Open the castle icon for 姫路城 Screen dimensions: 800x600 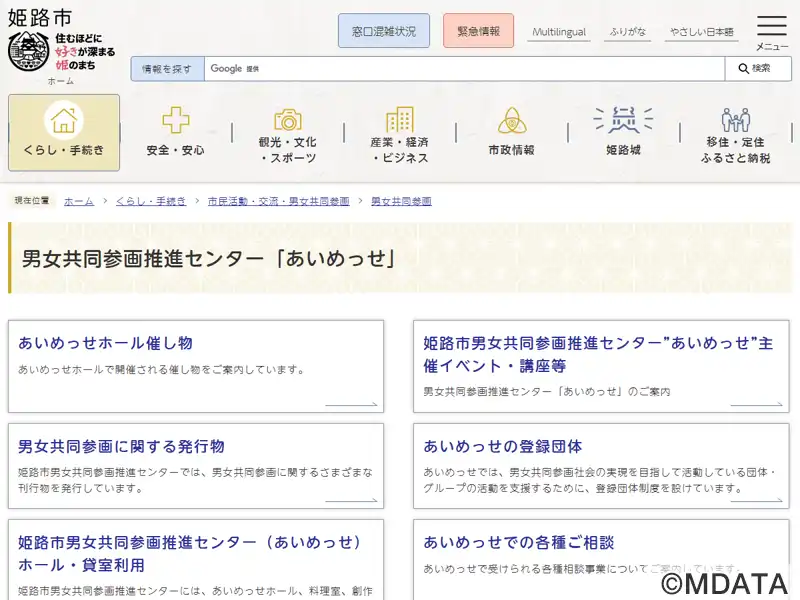point(623,120)
